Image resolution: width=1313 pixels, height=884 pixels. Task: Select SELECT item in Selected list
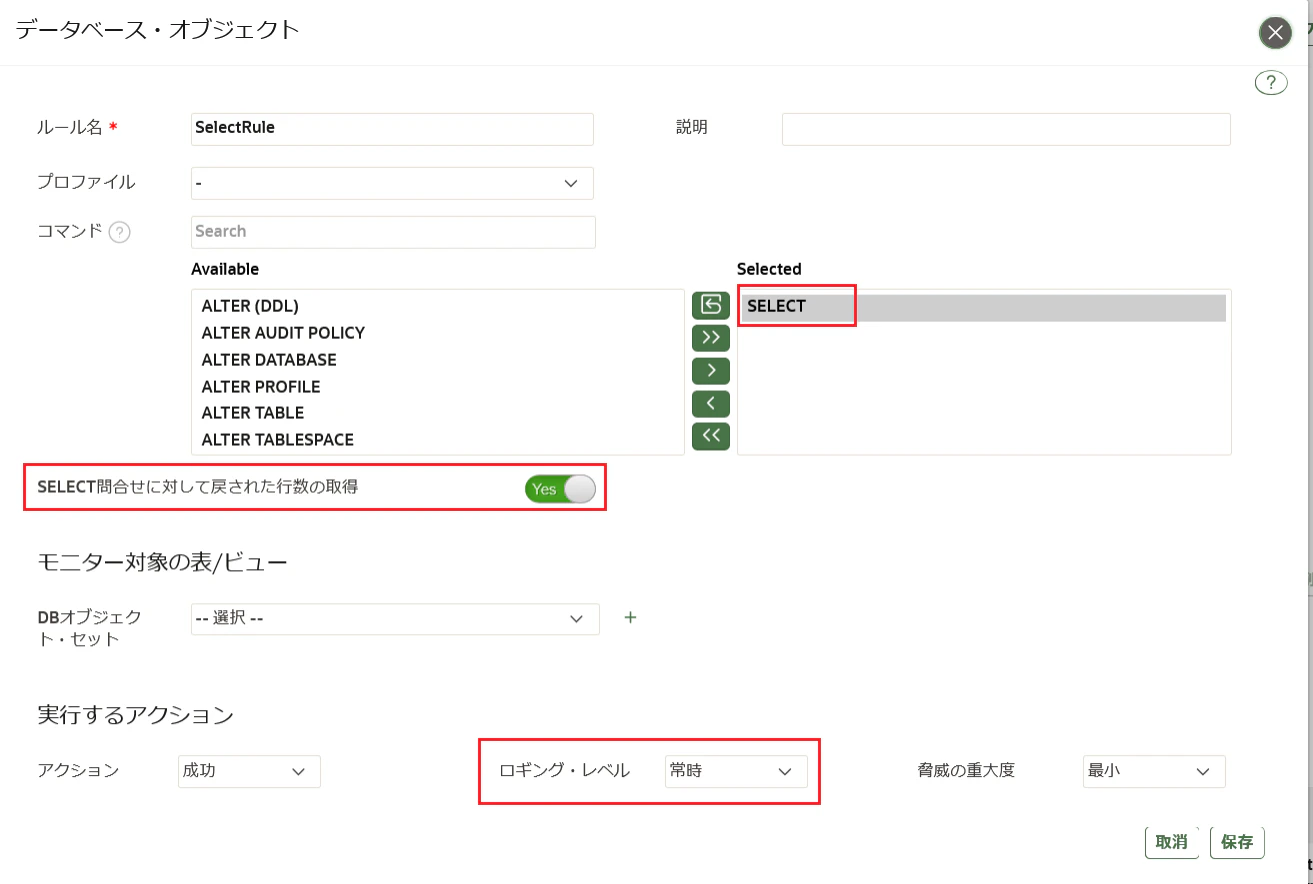tap(984, 307)
